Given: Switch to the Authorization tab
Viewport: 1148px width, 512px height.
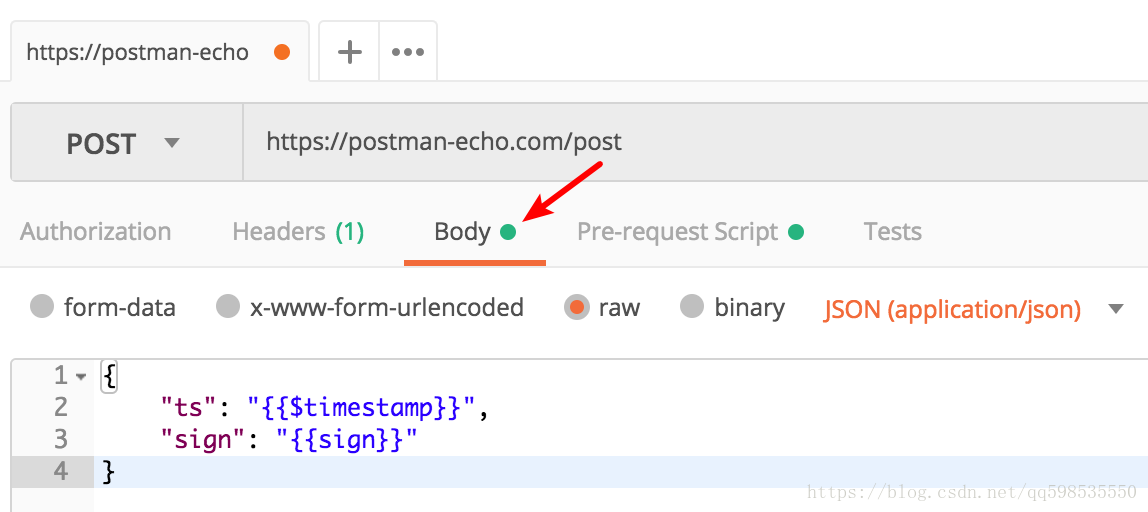Looking at the screenshot, I should [x=96, y=231].
